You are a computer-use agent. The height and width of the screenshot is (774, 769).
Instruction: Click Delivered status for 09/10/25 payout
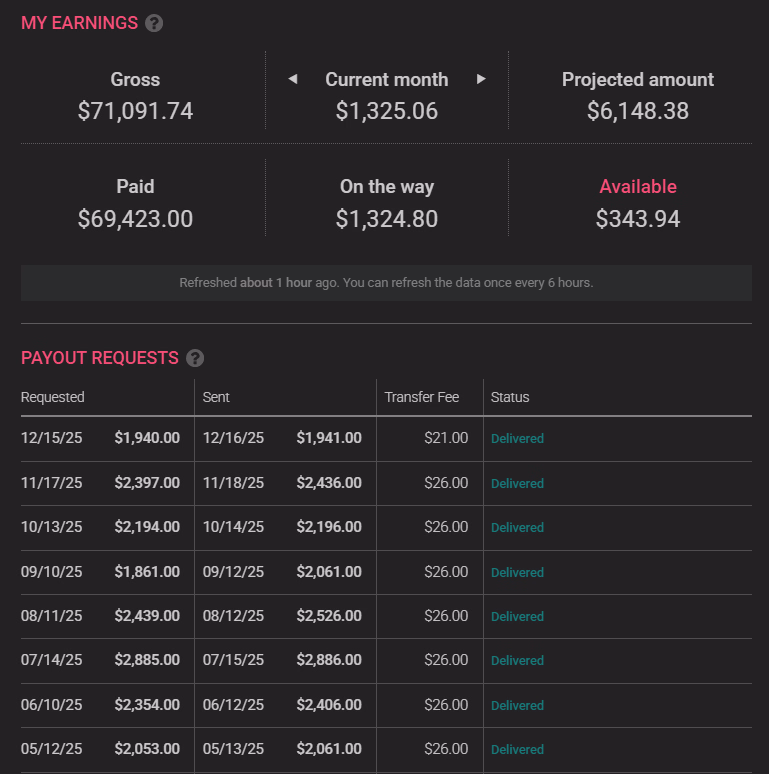click(x=517, y=572)
